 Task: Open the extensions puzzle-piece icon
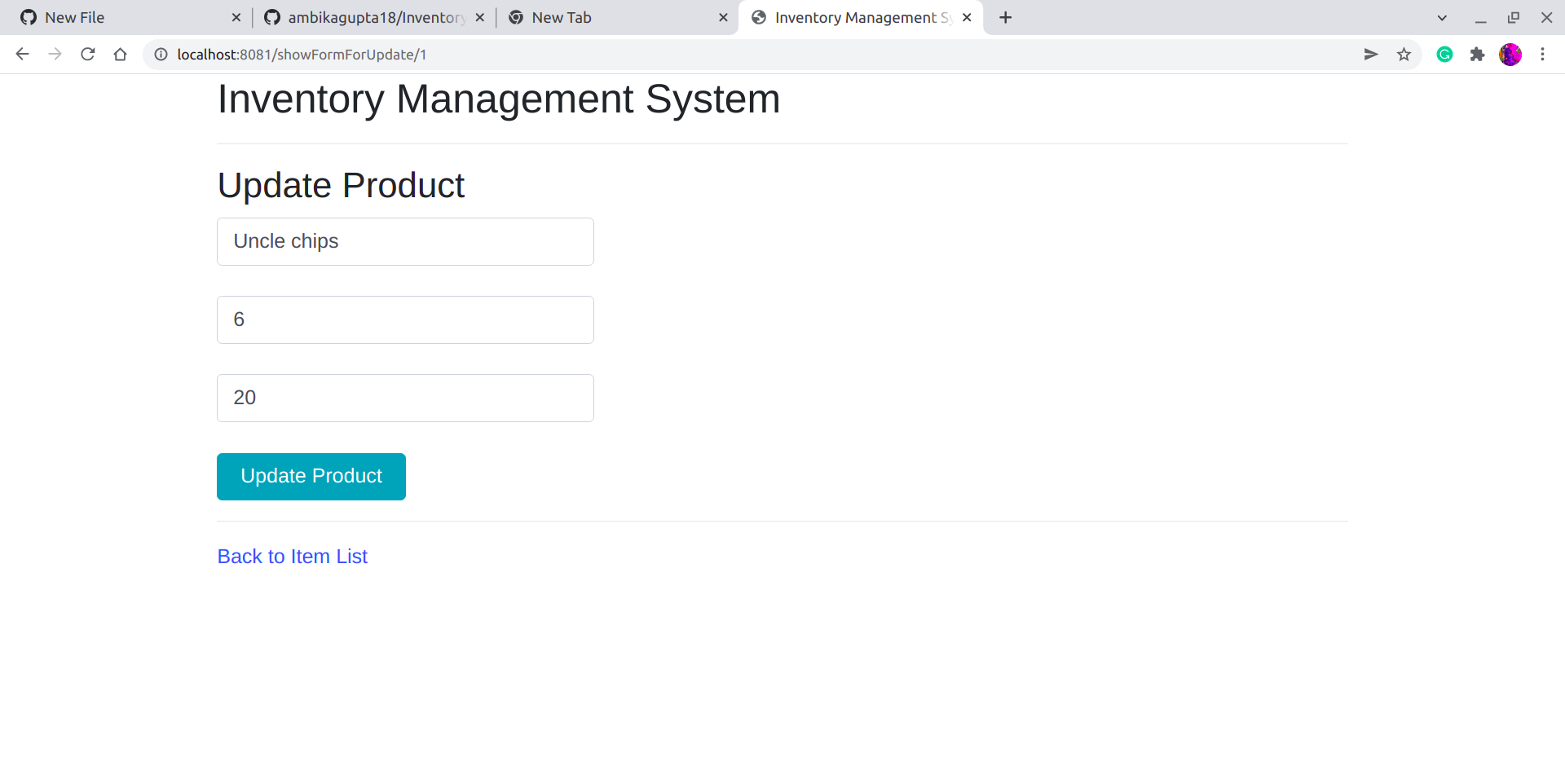point(1478,55)
